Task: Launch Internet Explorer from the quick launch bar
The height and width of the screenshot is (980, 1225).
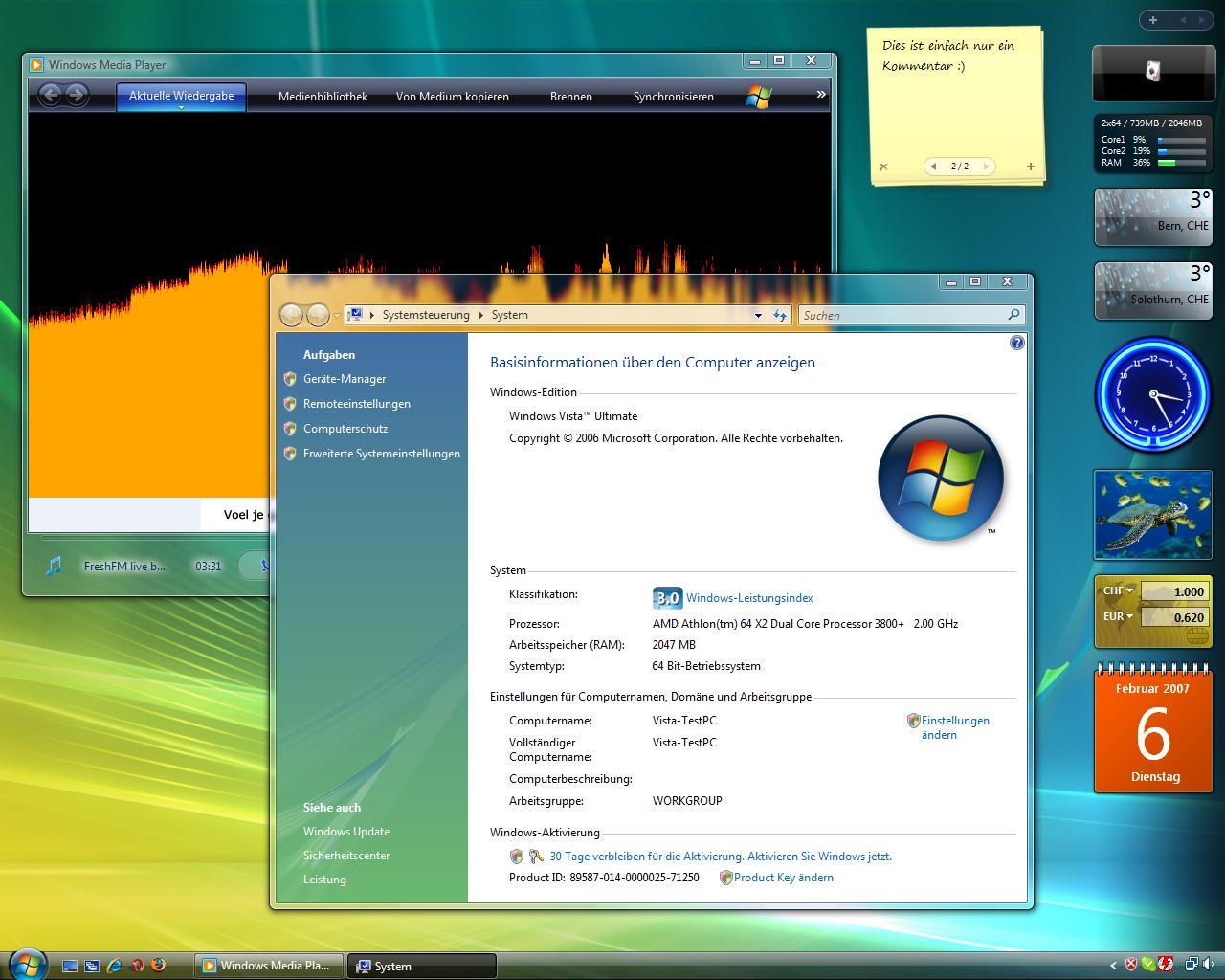Action: tap(115, 966)
